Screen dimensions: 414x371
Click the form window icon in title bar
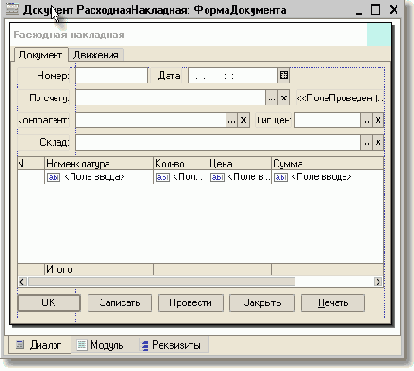[13, 9]
